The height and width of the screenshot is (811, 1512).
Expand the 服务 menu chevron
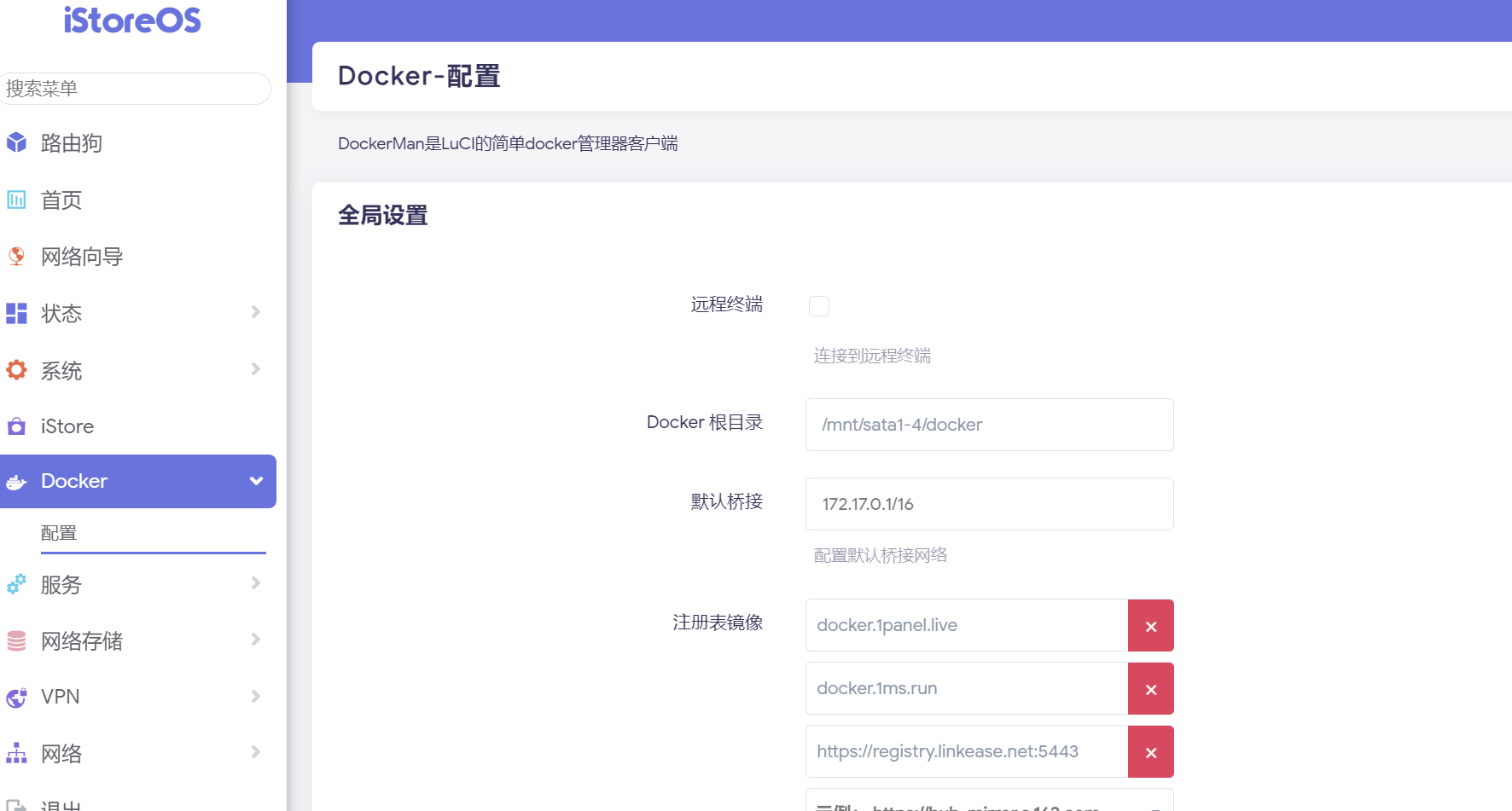[256, 583]
